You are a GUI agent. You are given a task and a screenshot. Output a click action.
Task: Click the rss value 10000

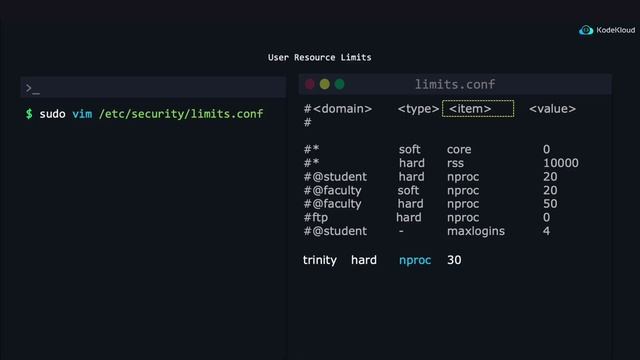[x=561, y=163]
